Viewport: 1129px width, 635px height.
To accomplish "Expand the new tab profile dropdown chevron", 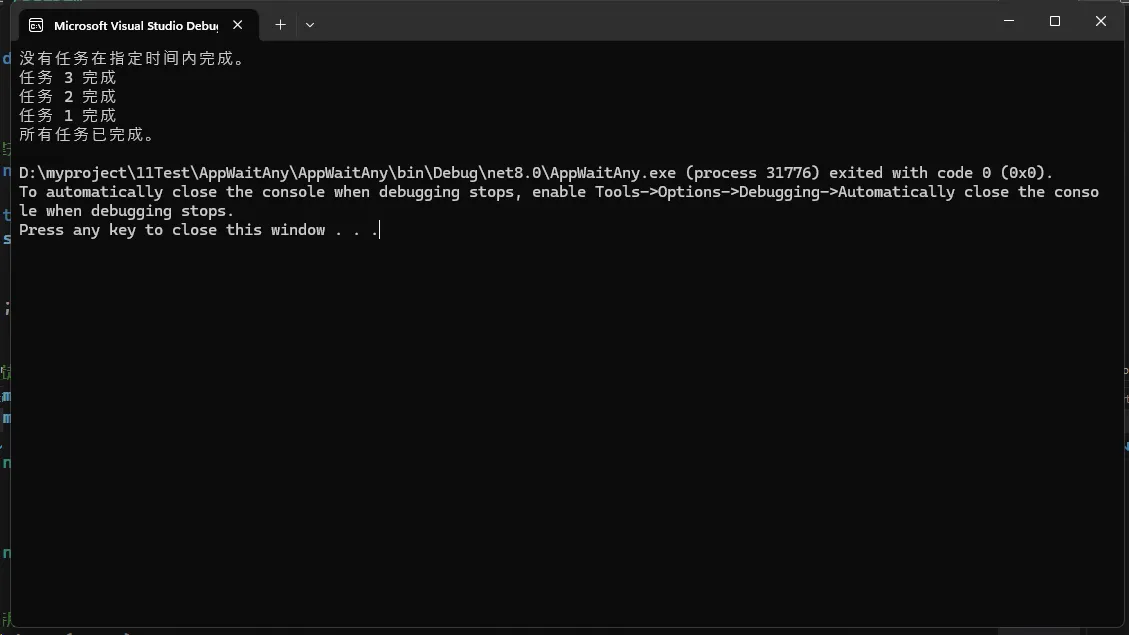I will coord(310,24).
